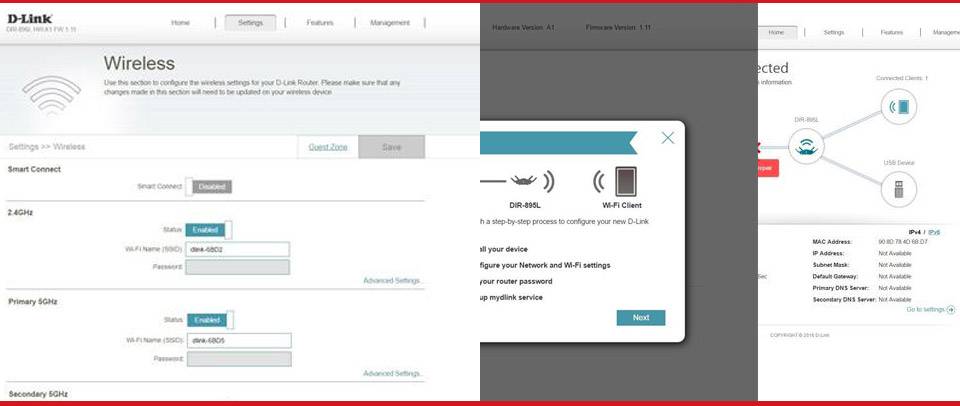
Task: Click the 'Connected Clients: 1' label
Action: [901, 78]
